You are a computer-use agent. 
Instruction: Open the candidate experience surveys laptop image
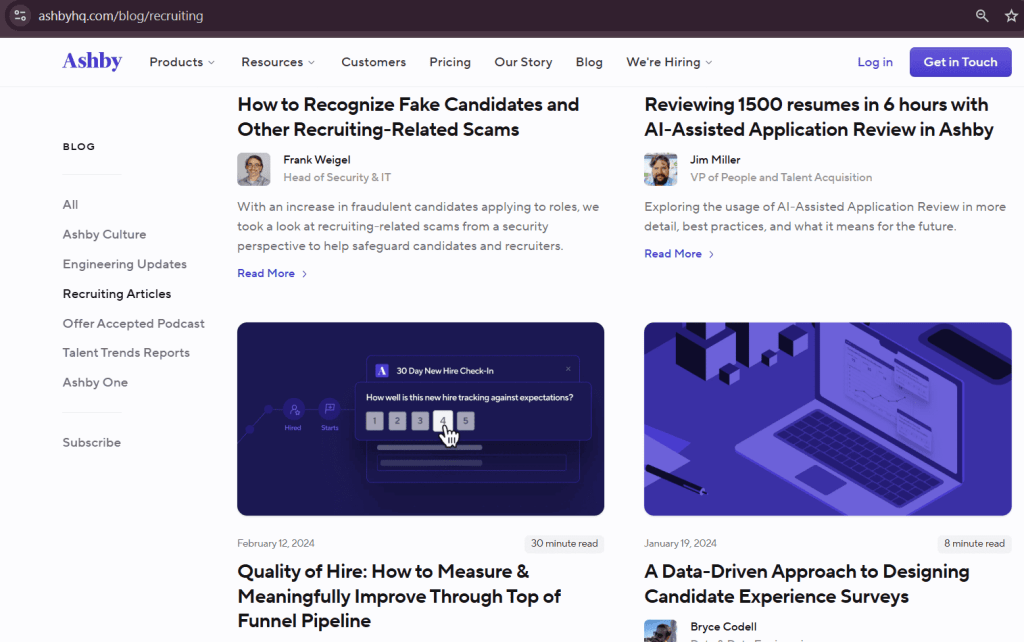coord(827,418)
